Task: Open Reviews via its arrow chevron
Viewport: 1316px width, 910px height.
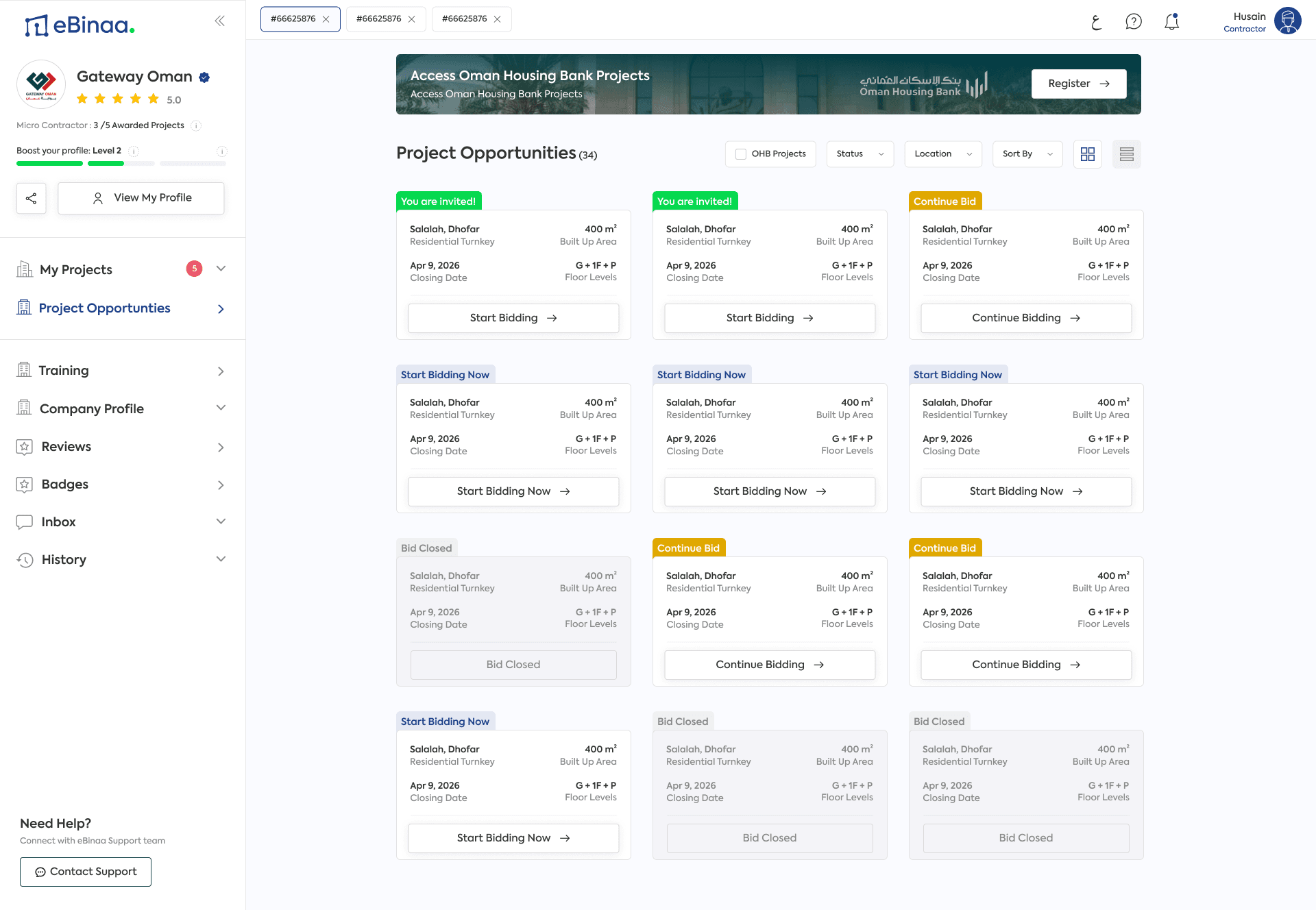Action: (x=221, y=447)
